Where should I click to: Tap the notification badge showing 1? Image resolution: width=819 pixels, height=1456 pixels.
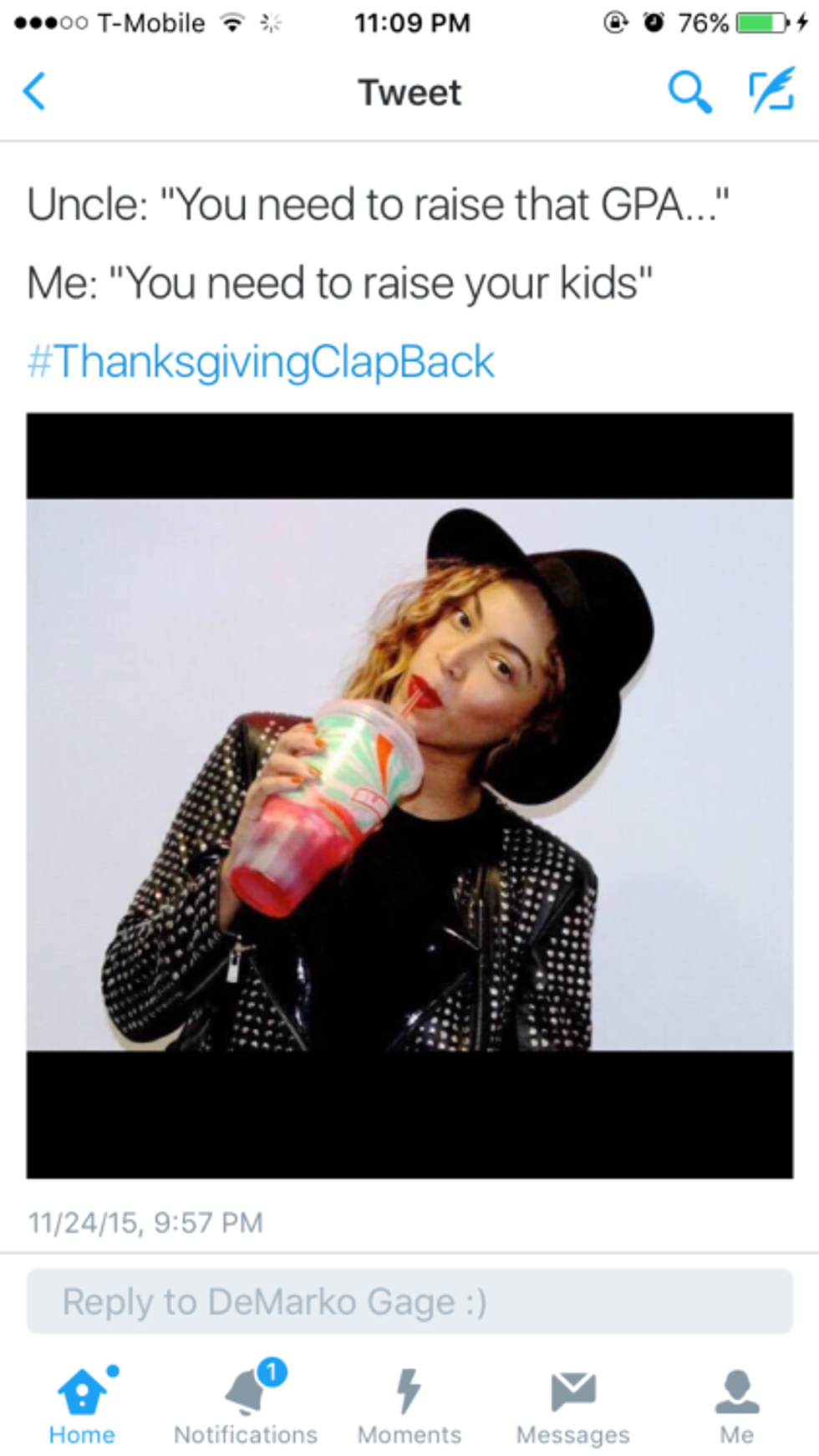(272, 1371)
